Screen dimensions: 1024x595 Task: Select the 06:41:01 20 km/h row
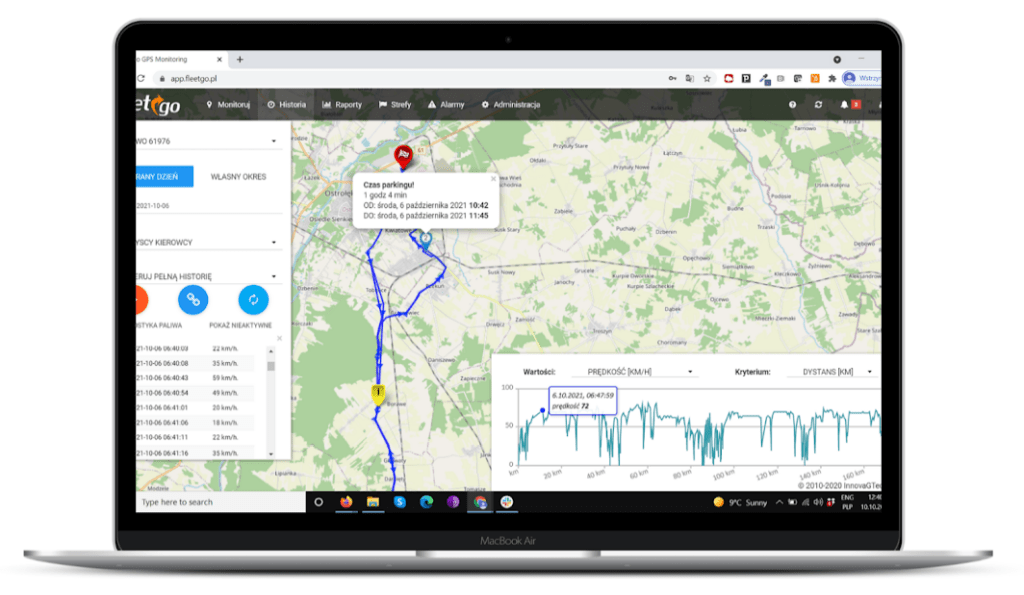click(x=195, y=408)
